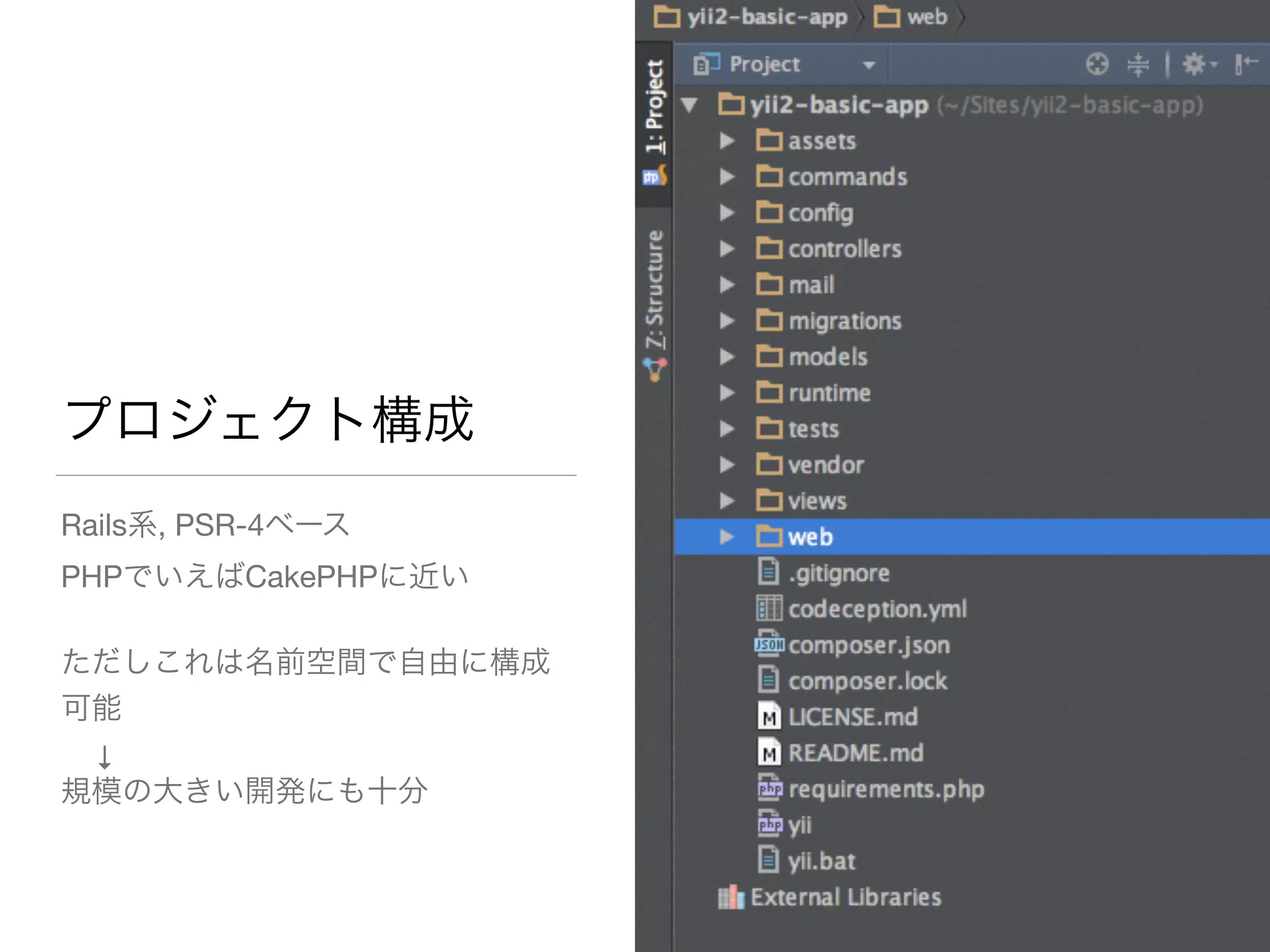Image resolution: width=1270 pixels, height=952 pixels.
Task: Expand the controllers folder
Action: point(727,249)
